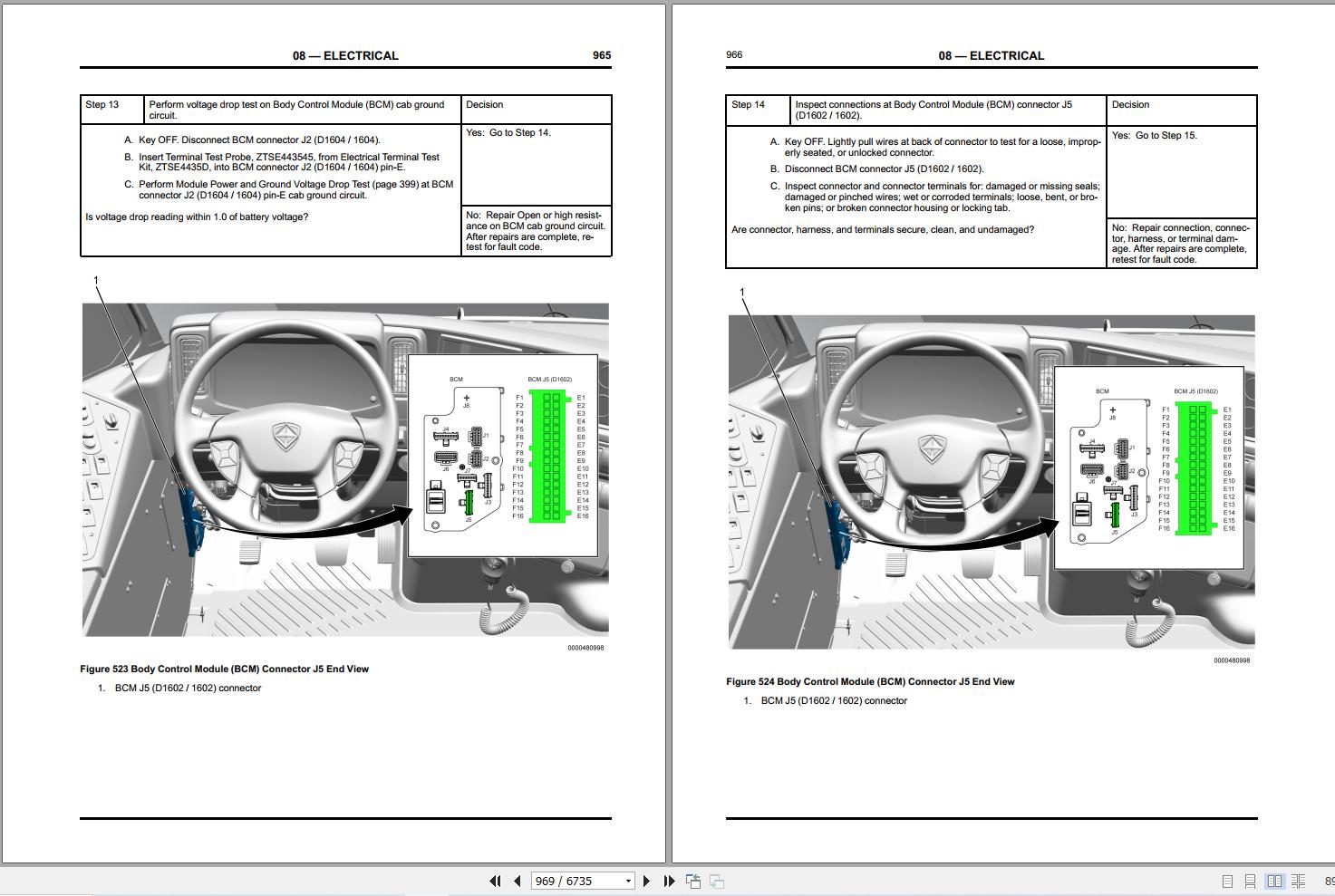This screenshot has width=1335, height=896.
Task: Click 'Disconnect BCM connector J5 (D1602 / 1602).' line
Action: [x=884, y=169]
